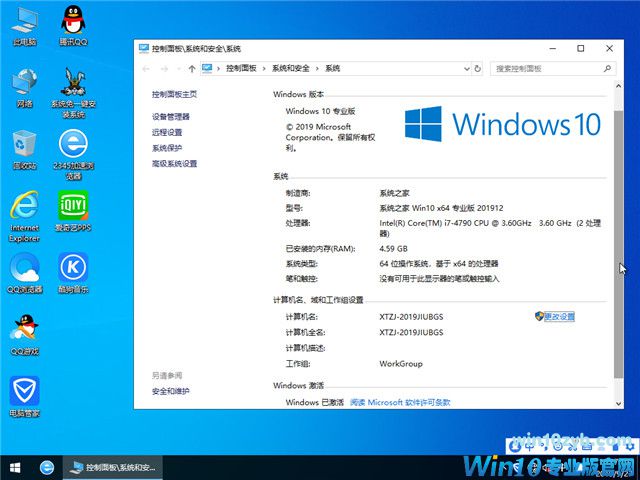The image size is (640, 480).
Task: Open 远程设置 link
Action: 167,132
